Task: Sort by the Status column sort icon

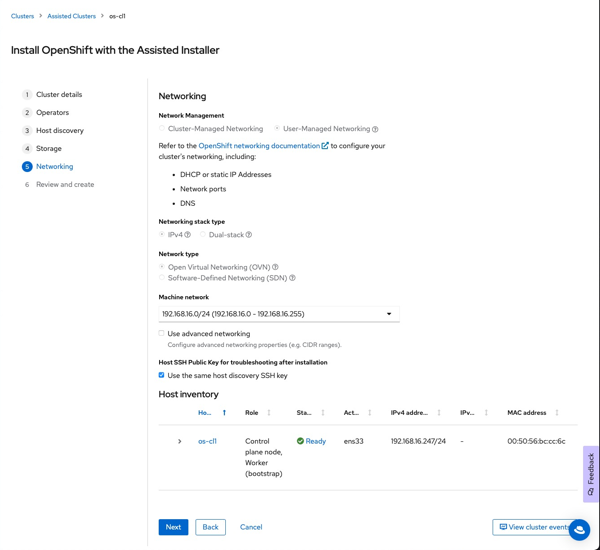Action: tap(323, 413)
